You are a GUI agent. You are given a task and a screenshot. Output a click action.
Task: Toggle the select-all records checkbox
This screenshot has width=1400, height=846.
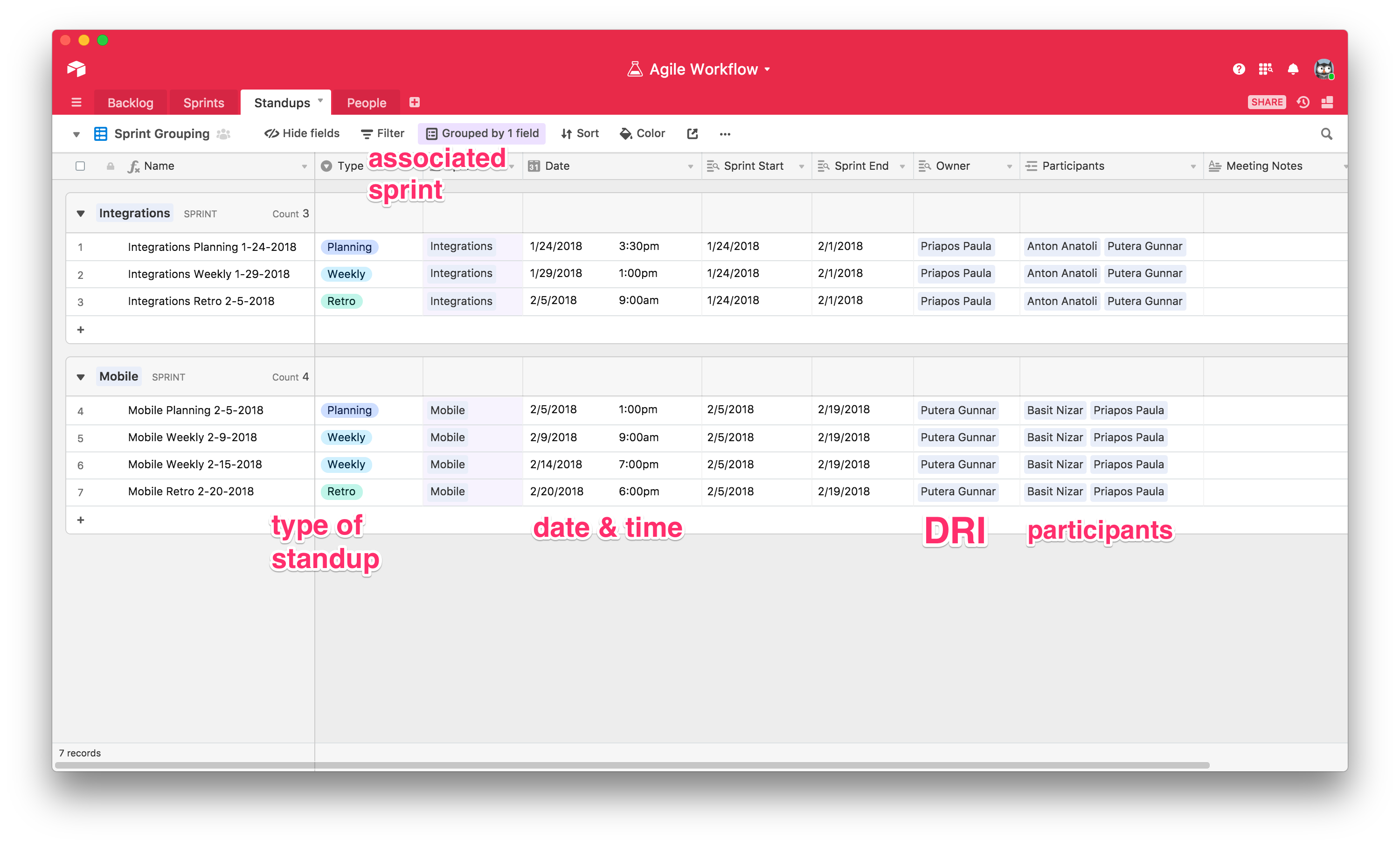pos(80,166)
